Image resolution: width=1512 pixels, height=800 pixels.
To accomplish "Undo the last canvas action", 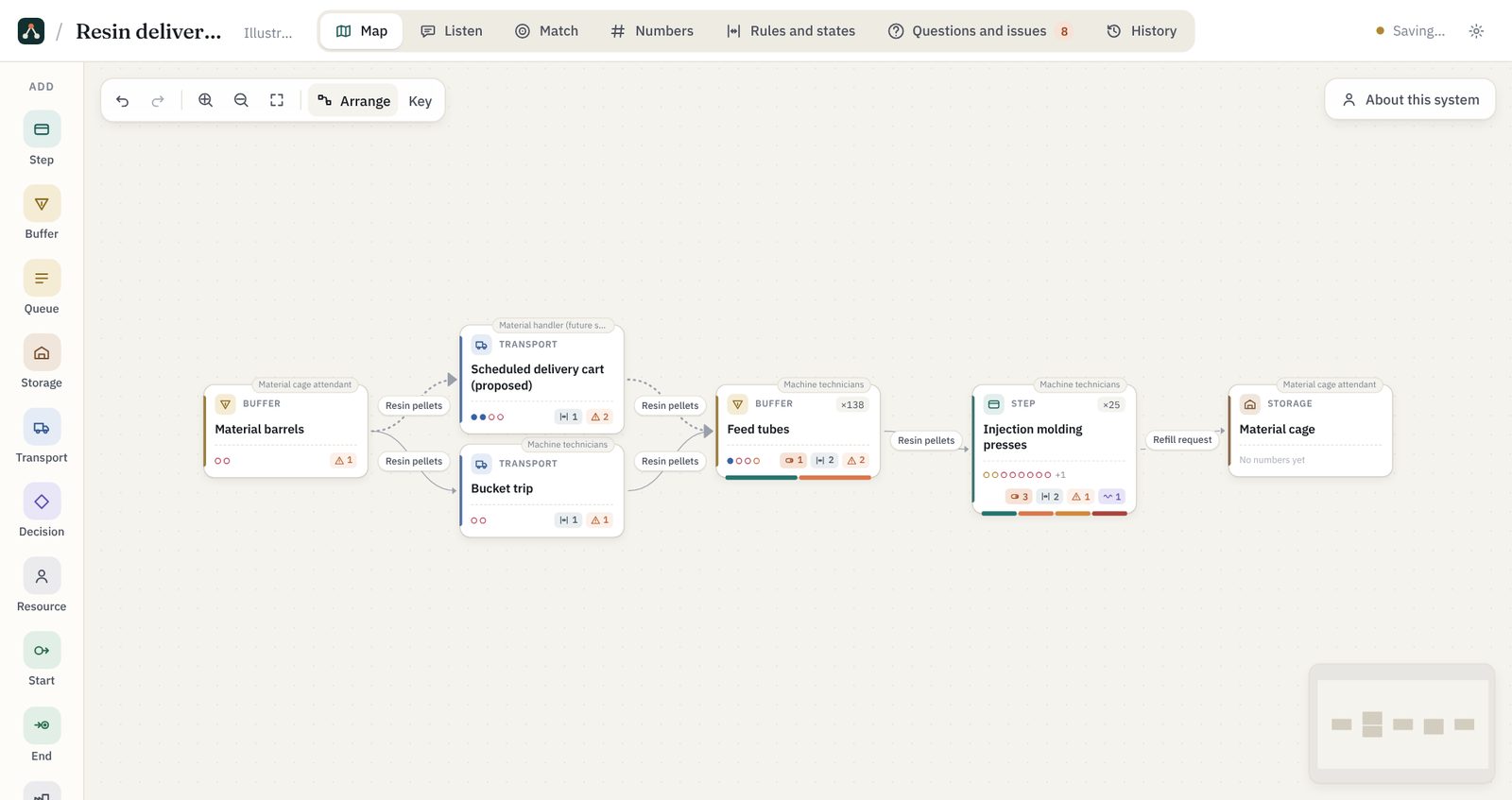I will pos(123,100).
